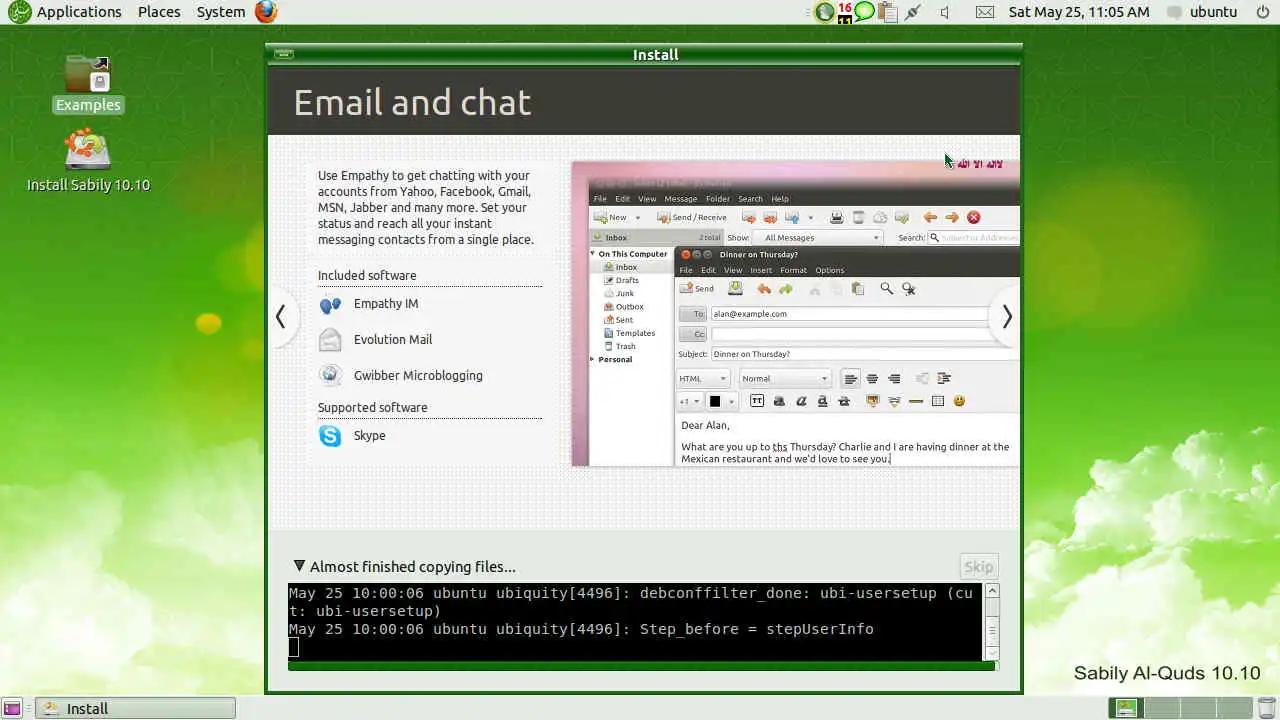This screenshot has width=1280, height=720.
Task: Click the 'Supported software' heading
Action: point(372,408)
